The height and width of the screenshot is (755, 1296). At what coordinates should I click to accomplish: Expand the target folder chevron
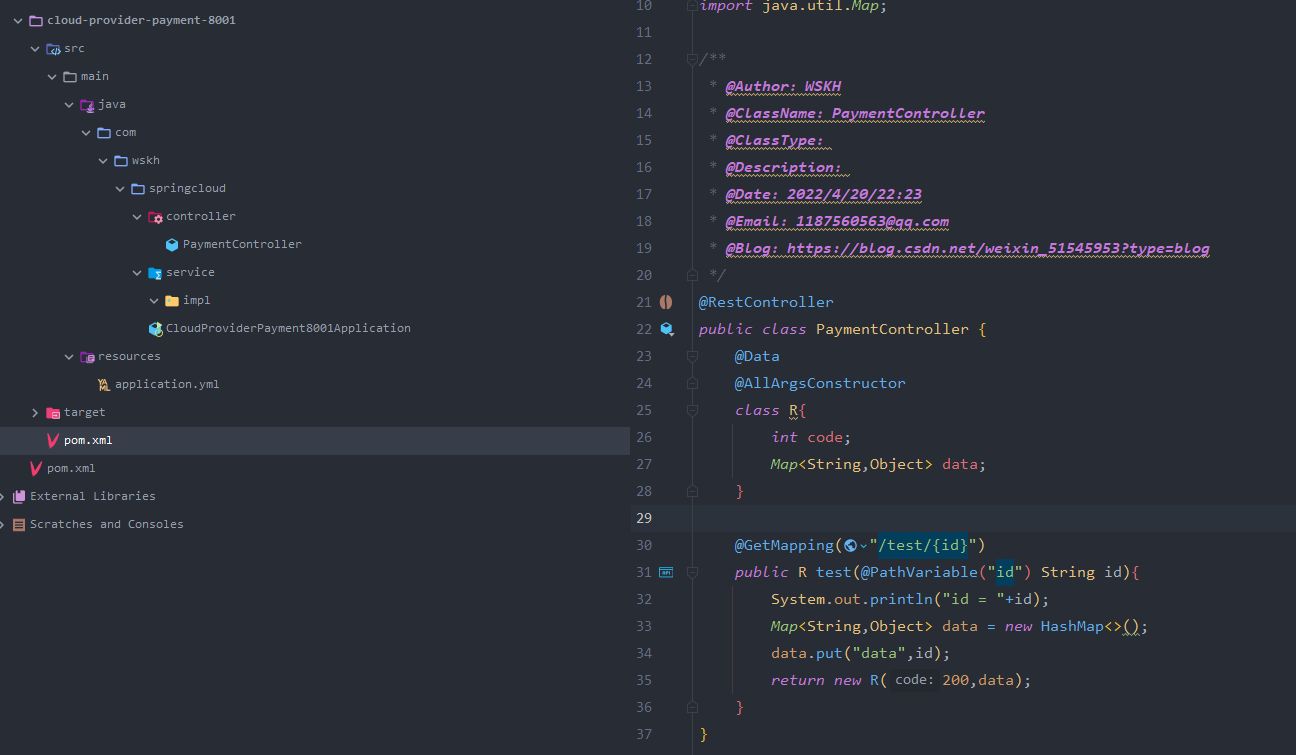point(35,412)
